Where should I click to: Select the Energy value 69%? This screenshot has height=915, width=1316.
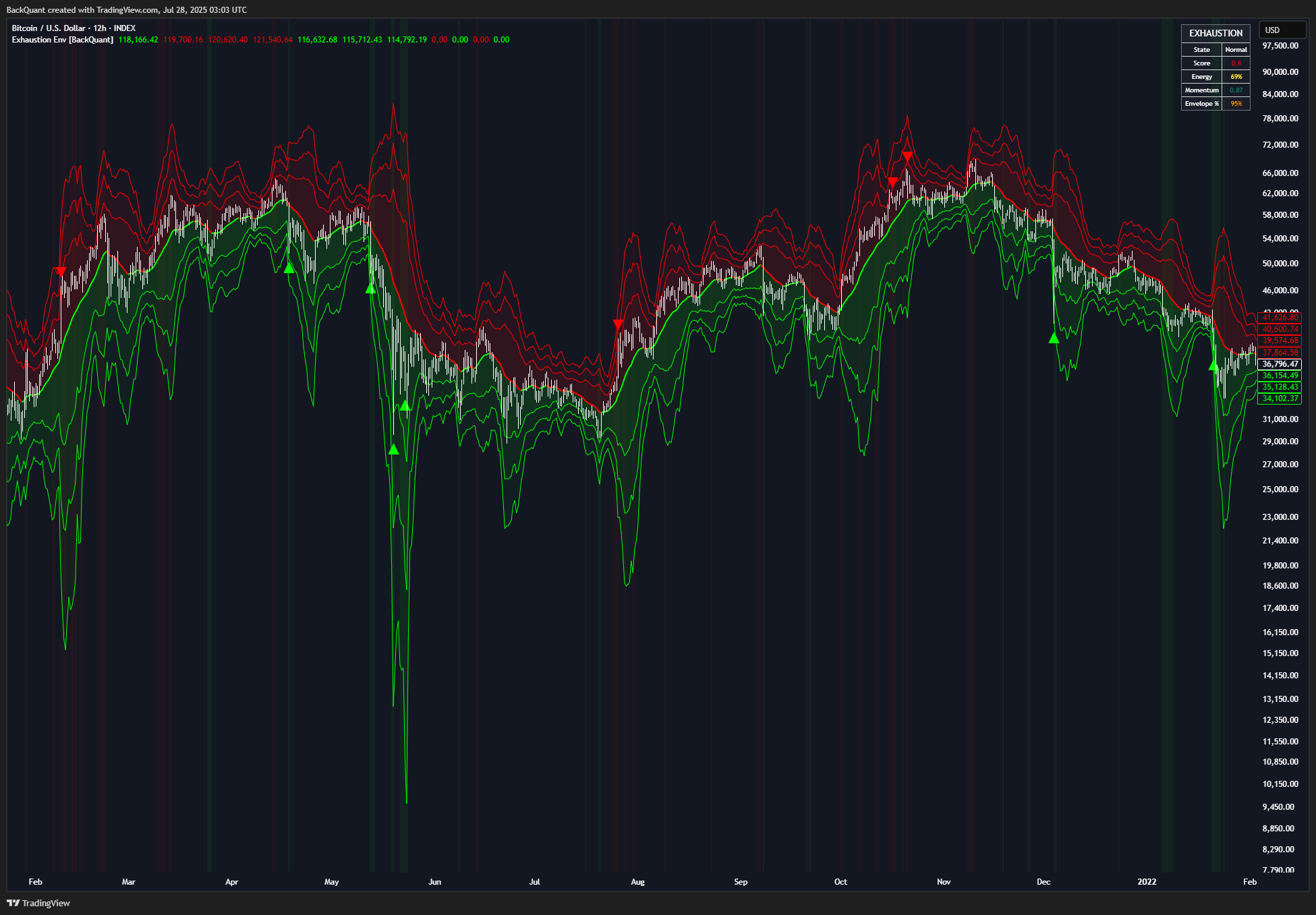pos(1236,77)
